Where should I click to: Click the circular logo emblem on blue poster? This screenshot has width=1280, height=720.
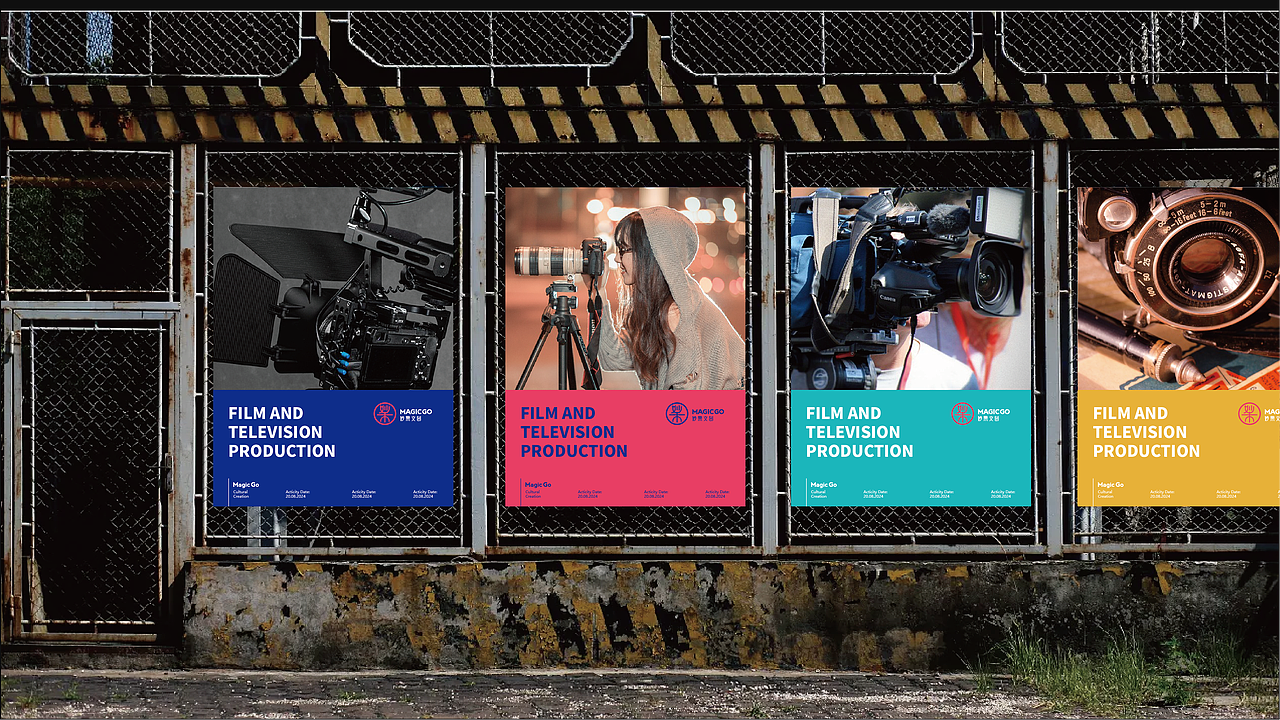pos(385,413)
